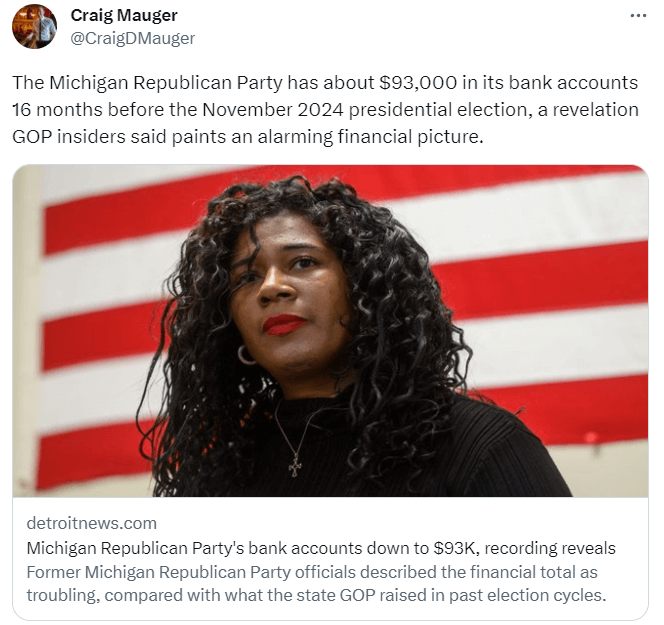Open headline about bank accounts down to $93K
This screenshot has width=664, height=625.
tap(321, 548)
